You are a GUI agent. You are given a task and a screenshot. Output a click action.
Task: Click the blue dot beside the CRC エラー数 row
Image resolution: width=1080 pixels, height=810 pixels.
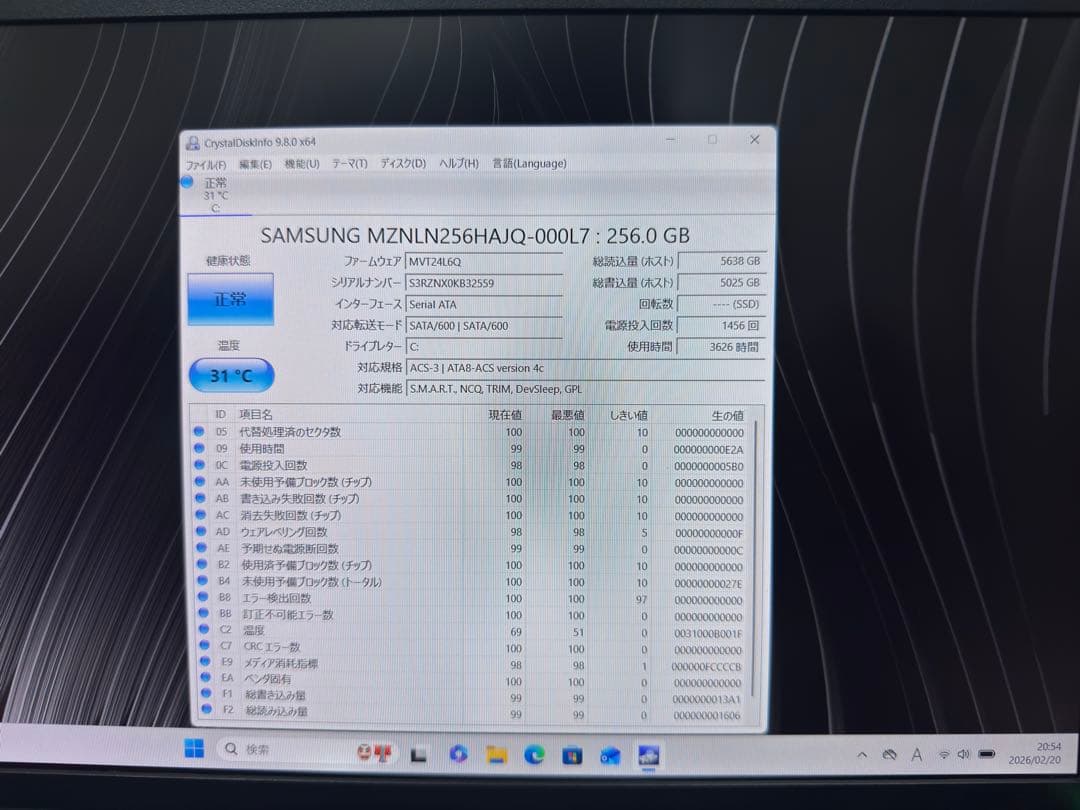205,646
